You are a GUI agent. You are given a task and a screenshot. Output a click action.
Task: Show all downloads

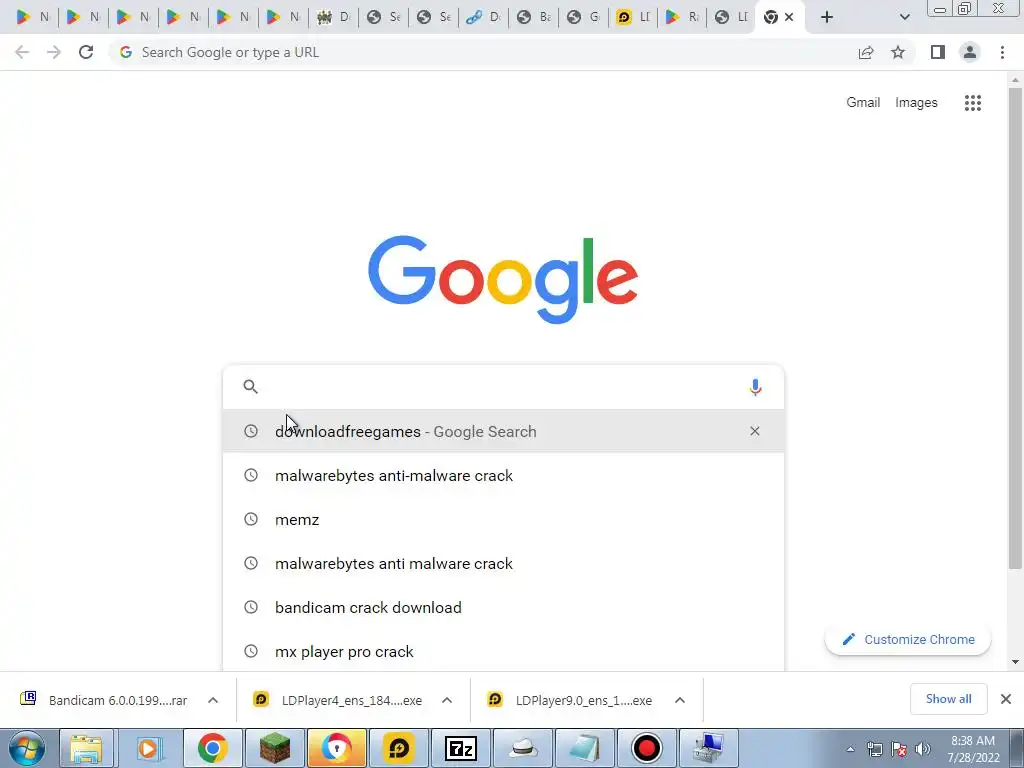948,699
